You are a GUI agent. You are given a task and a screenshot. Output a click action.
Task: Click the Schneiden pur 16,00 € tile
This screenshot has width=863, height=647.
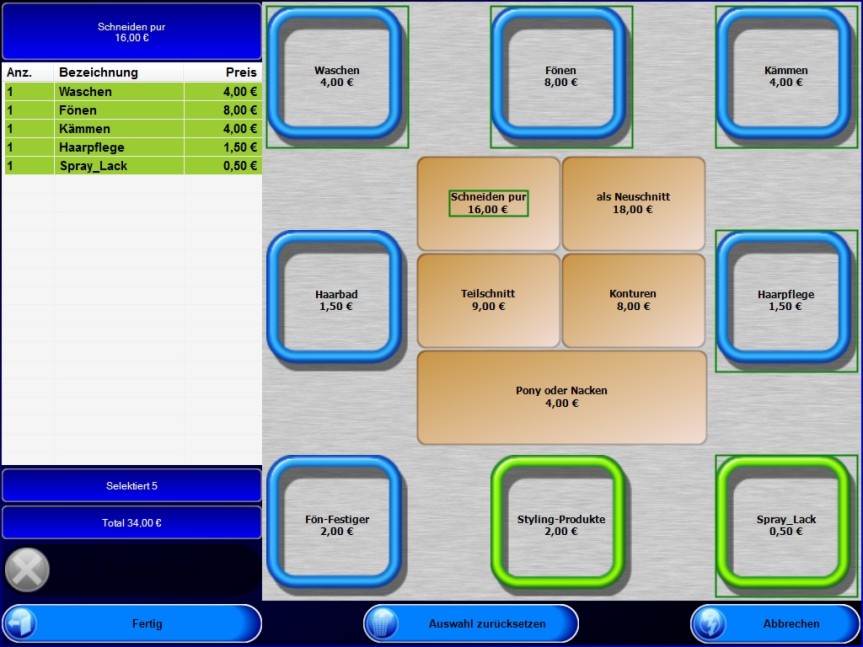tap(488, 204)
